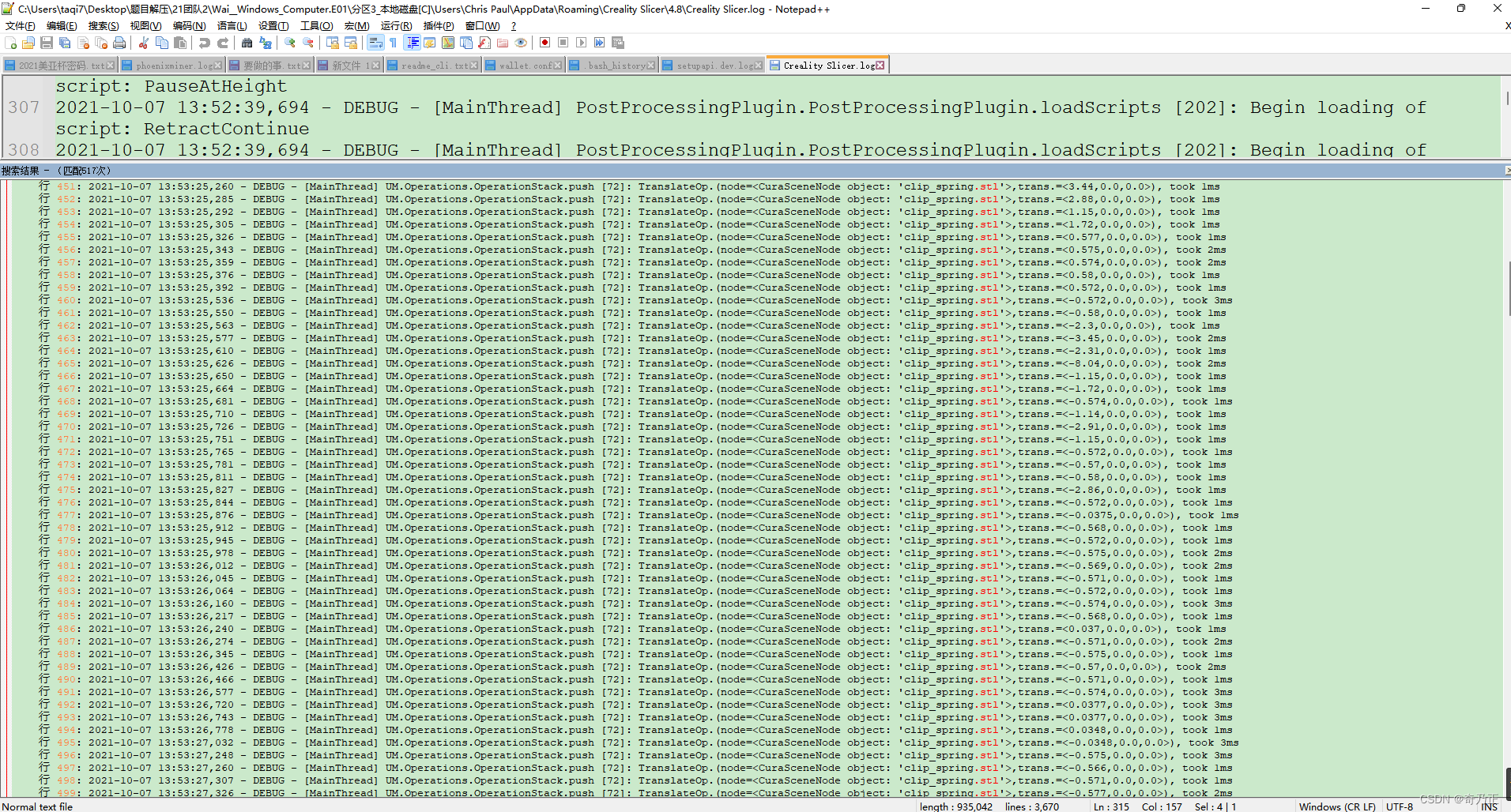Click the UTF-8 encoding status field
Image resolution: width=1511 pixels, height=812 pixels.
coord(1400,806)
